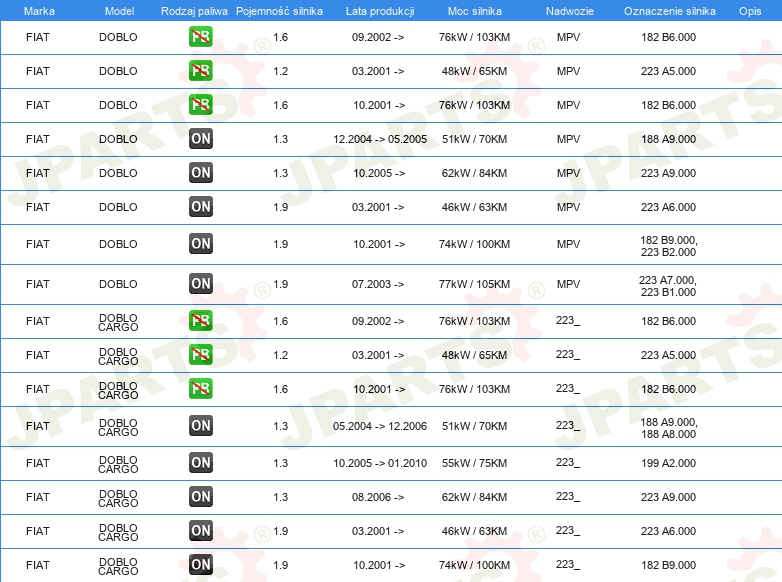The image size is (782, 582).
Task: Click the ON icon in the DOBLO CARGO 74kW / 100KM row
Action: pyautogui.click(x=200, y=565)
